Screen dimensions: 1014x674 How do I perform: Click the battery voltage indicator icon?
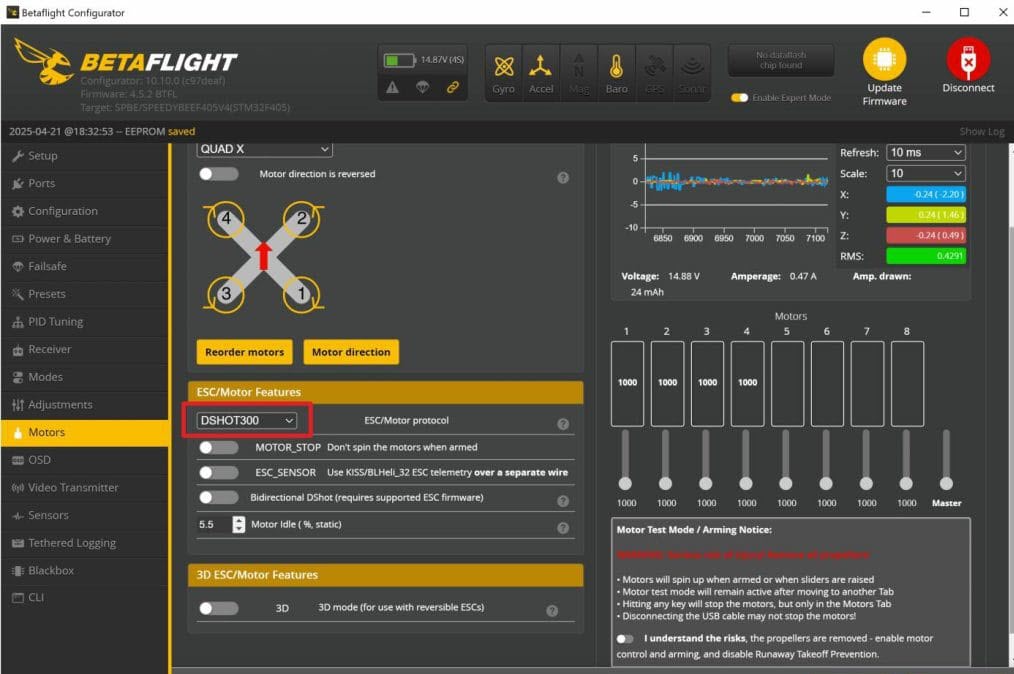398,60
